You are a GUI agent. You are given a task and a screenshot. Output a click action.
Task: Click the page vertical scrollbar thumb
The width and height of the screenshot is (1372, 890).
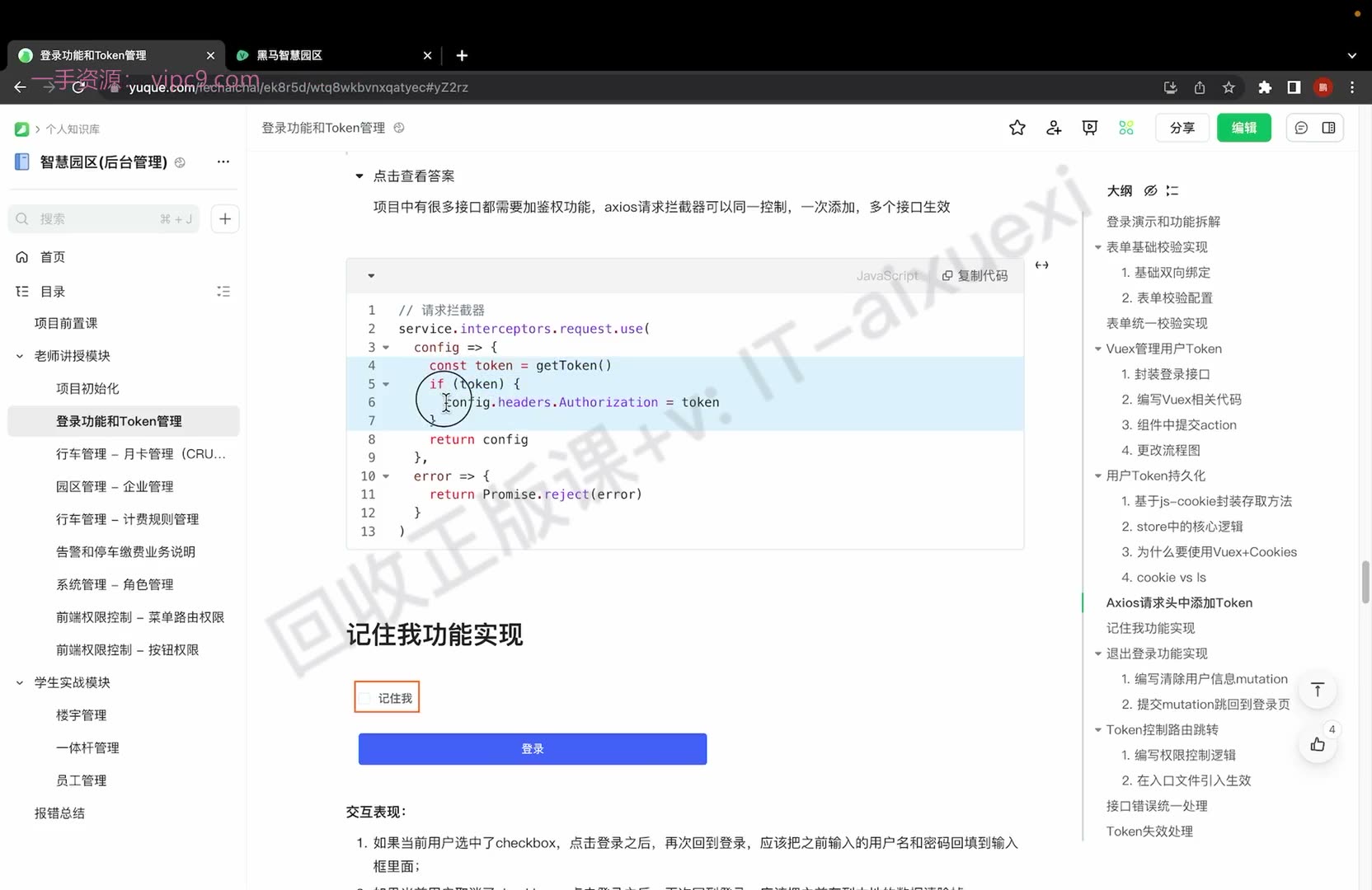[x=1365, y=582]
